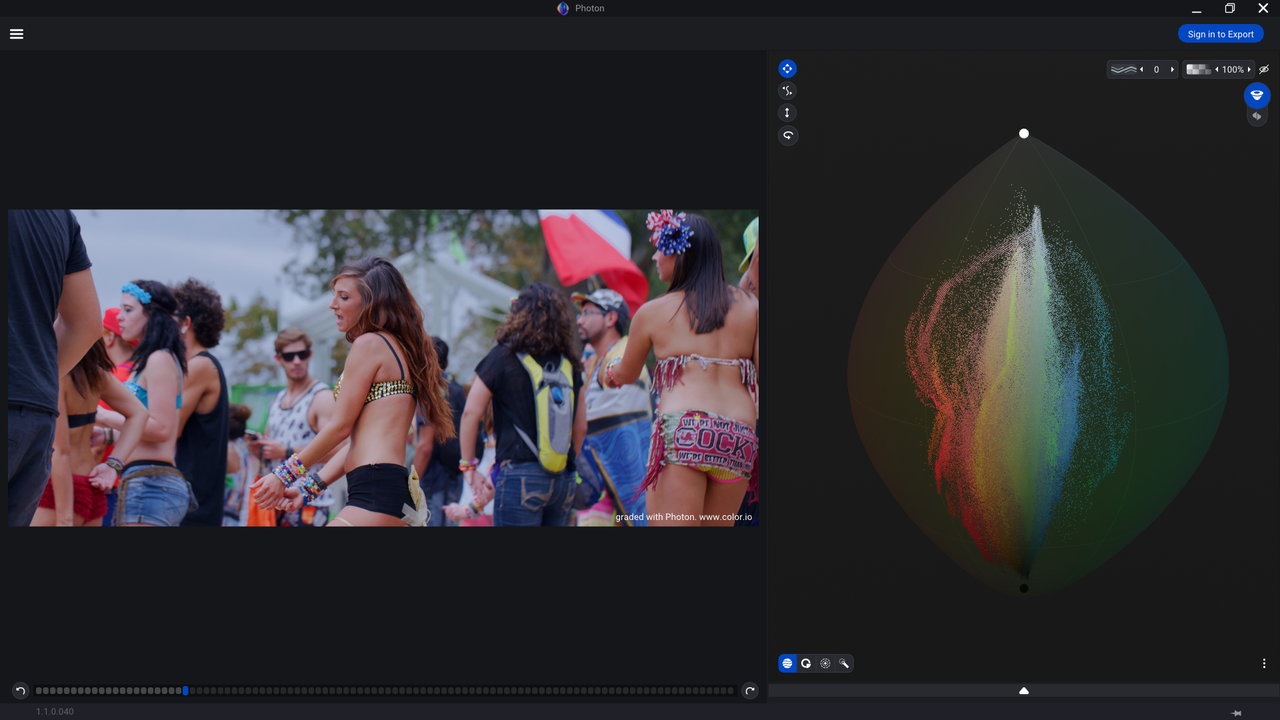
Task: Close the Photon window
Action: click(1263, 8)
